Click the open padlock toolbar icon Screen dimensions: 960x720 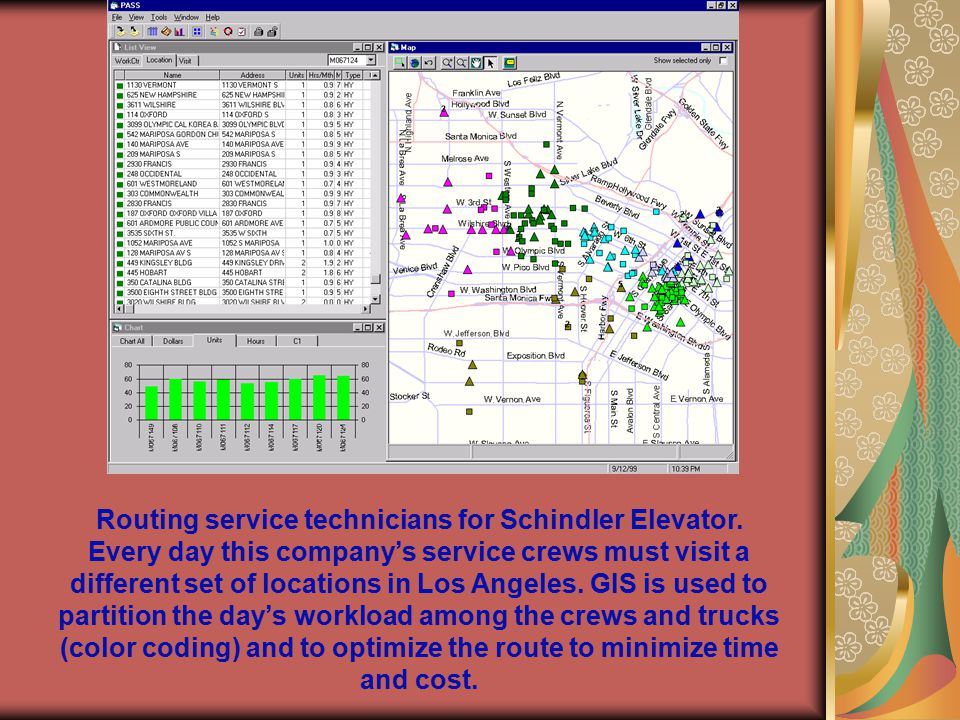(x=272, y=31)
